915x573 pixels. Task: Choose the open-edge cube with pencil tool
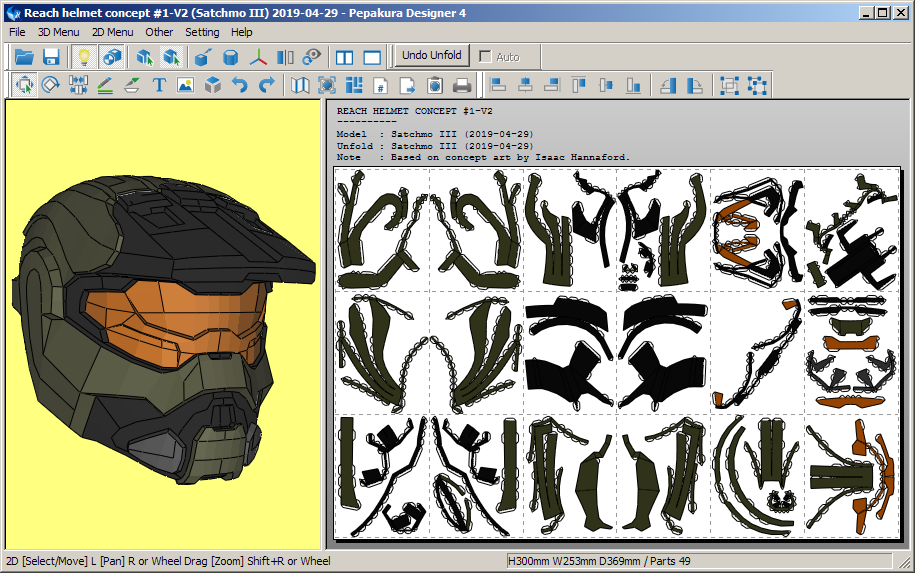coord(203,57)
